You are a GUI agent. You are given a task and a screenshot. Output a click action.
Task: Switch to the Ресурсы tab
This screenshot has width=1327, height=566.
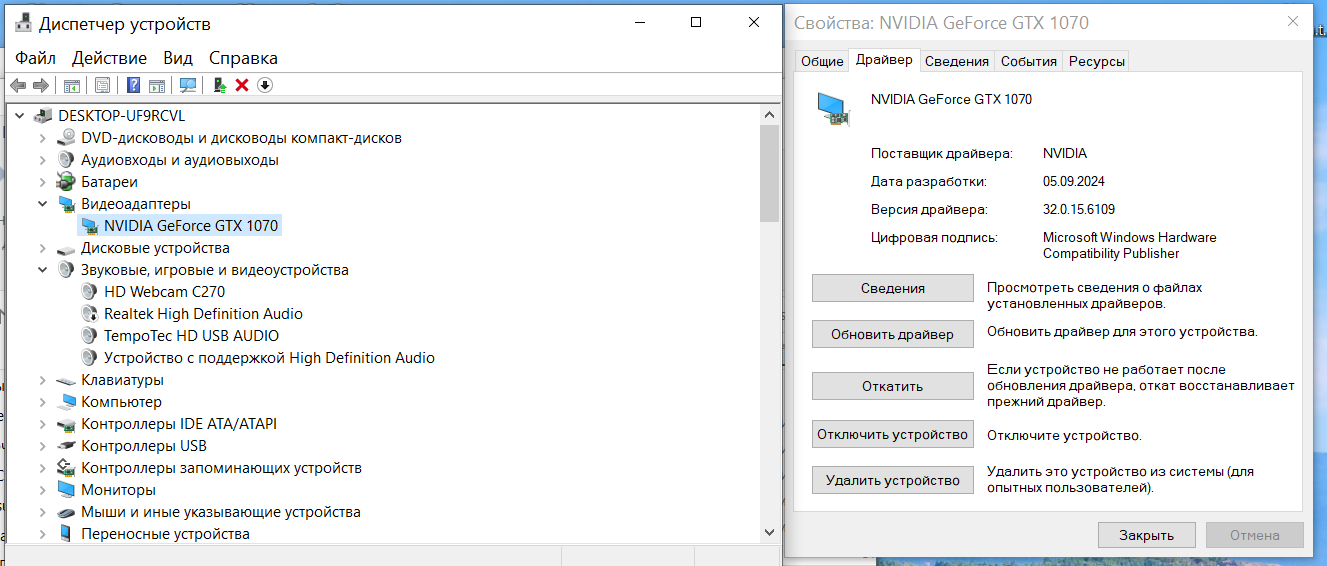1096,61
